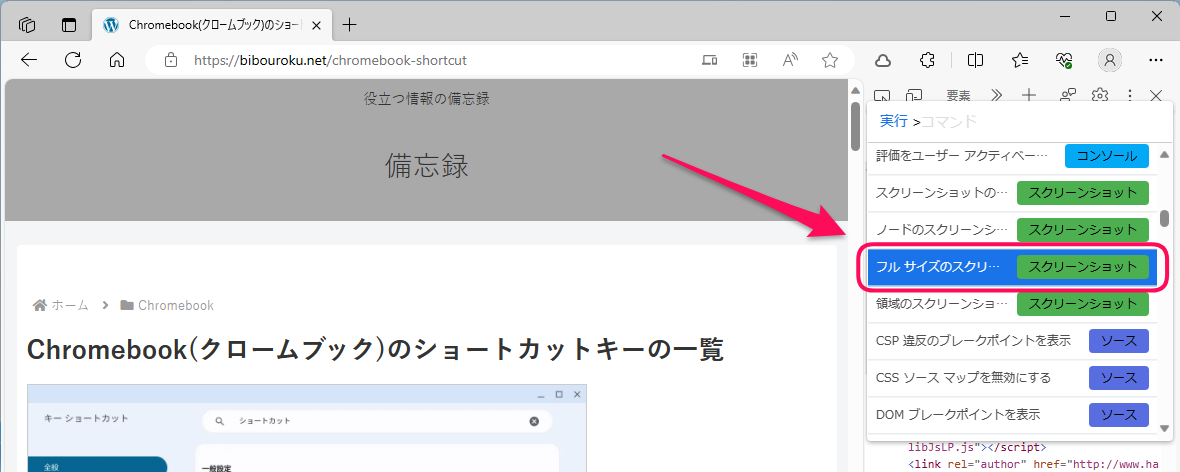View site info padlock icon
This screenshot has height=472, width=1180.
click(x=171, y=60)
